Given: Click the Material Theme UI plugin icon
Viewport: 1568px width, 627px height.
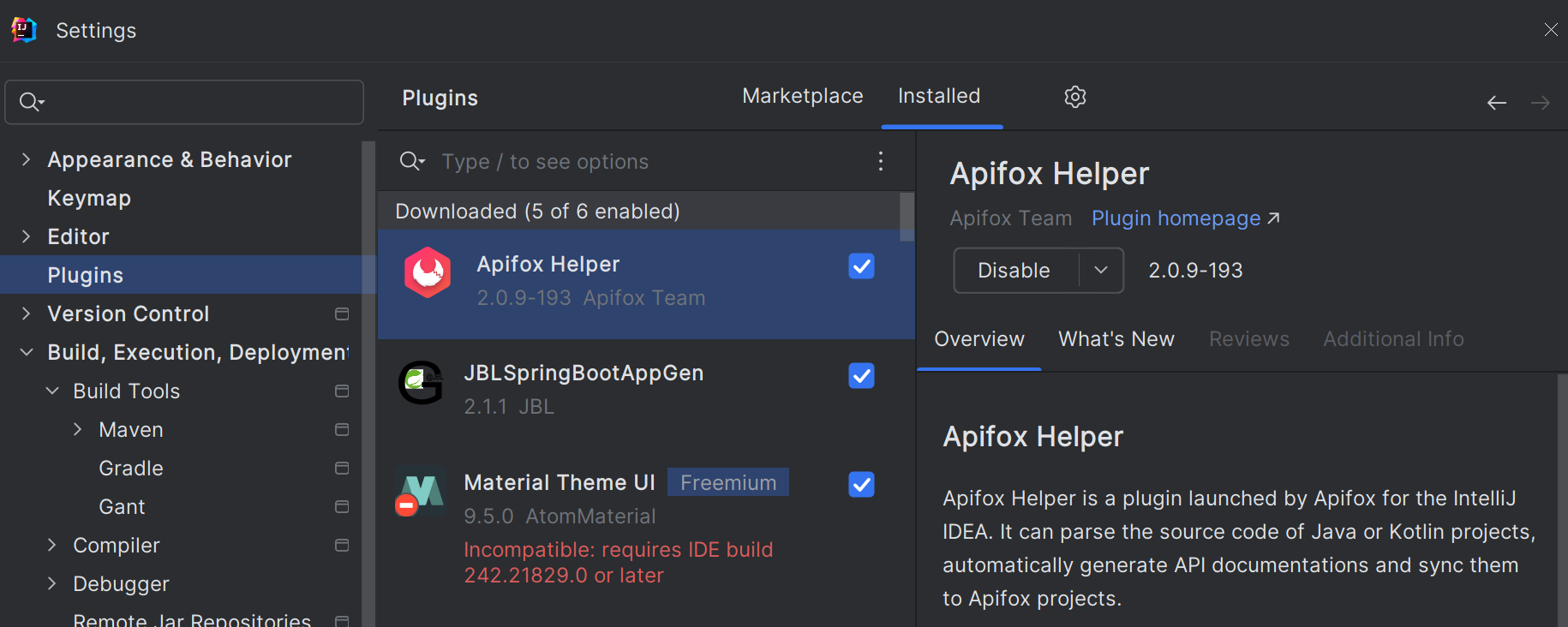Looking at the screenshot, I should click(420, 492).
